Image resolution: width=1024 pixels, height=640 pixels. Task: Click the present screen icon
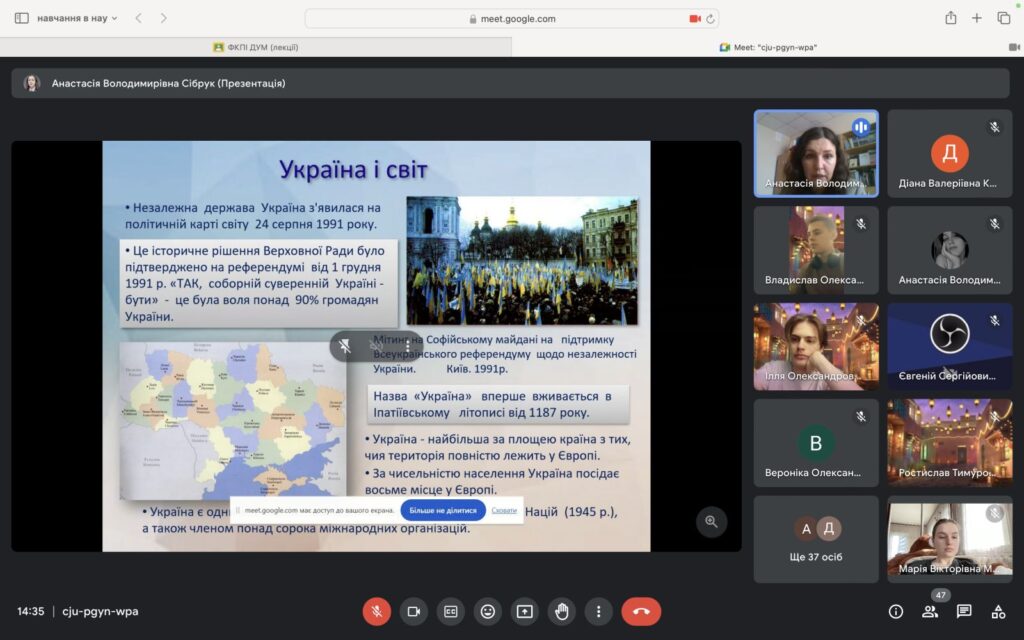[x=525, y=611]
